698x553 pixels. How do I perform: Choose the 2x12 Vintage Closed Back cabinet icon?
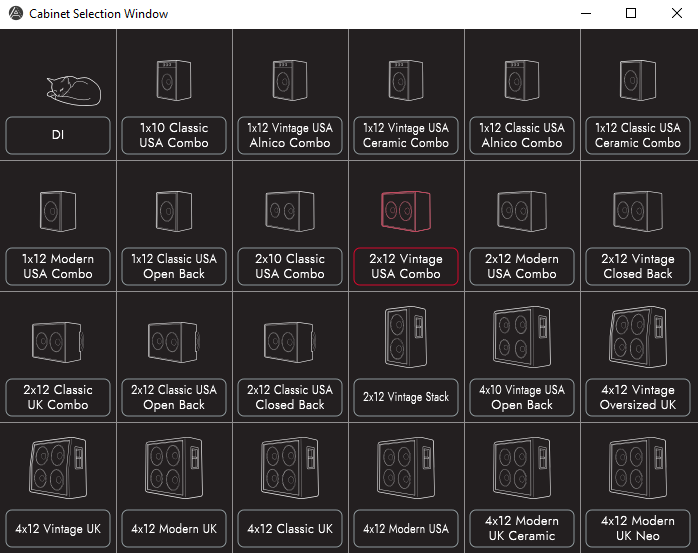pos(638,211)
